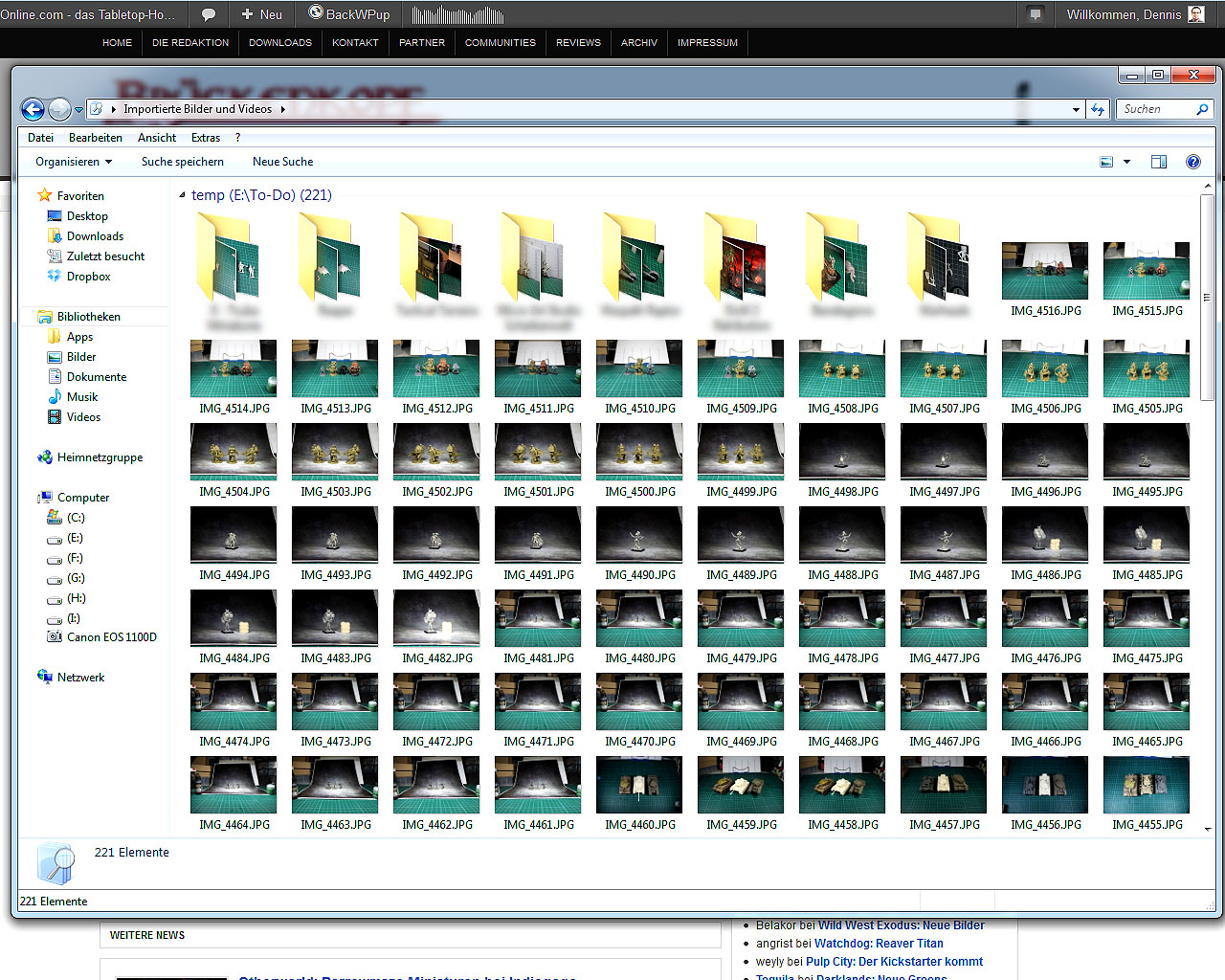Image resolution: width=1225 pixels, height=980 pixels.
Task: Open the Ansicht menu
Action: click(157, 138)
